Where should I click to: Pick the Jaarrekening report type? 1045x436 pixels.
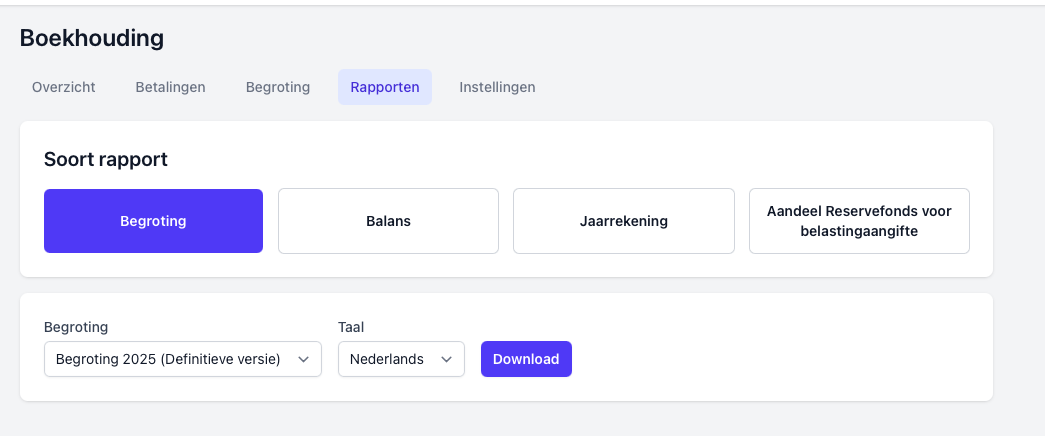(x=623, y=221)
